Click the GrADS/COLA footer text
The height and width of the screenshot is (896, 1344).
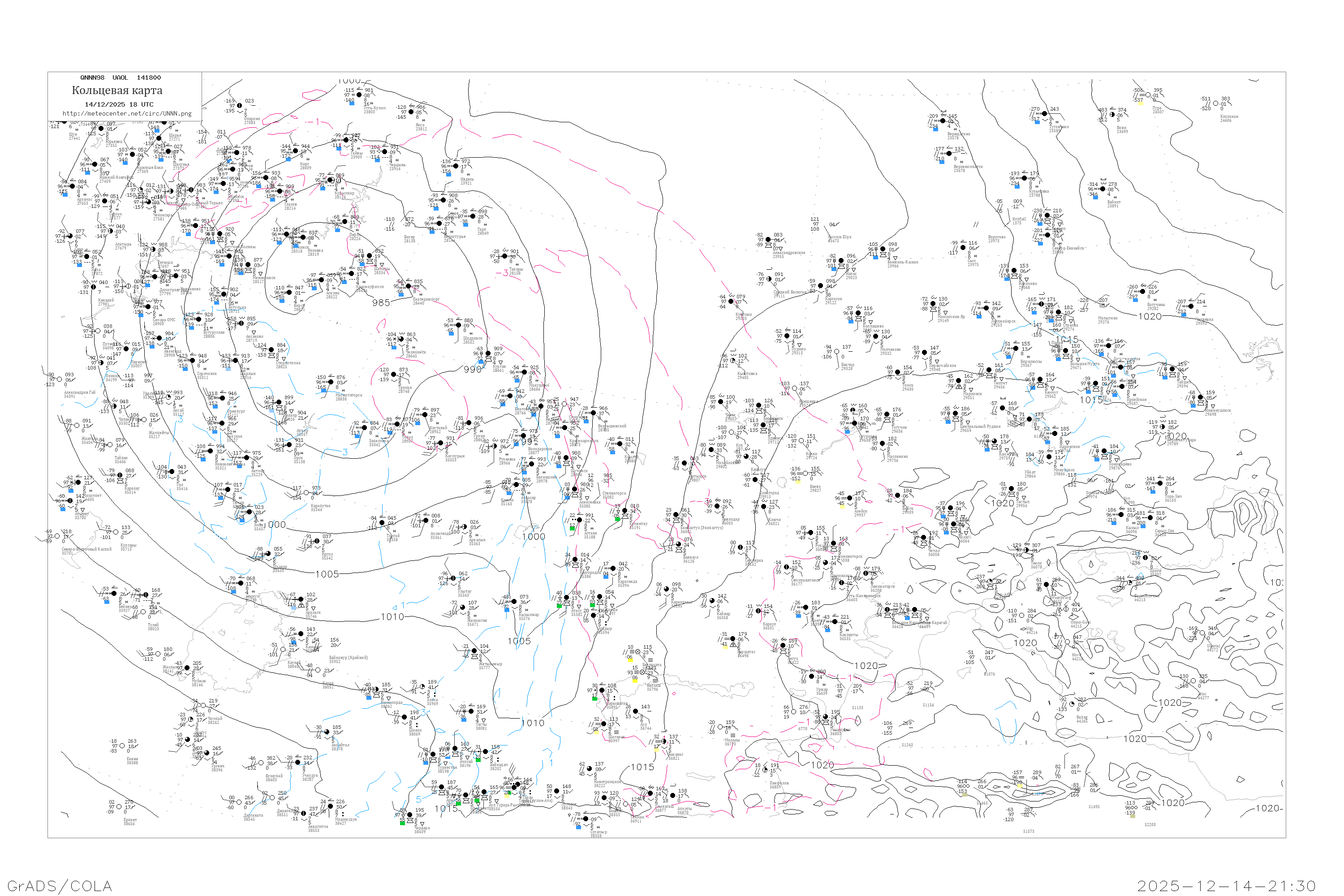[60, 886]
